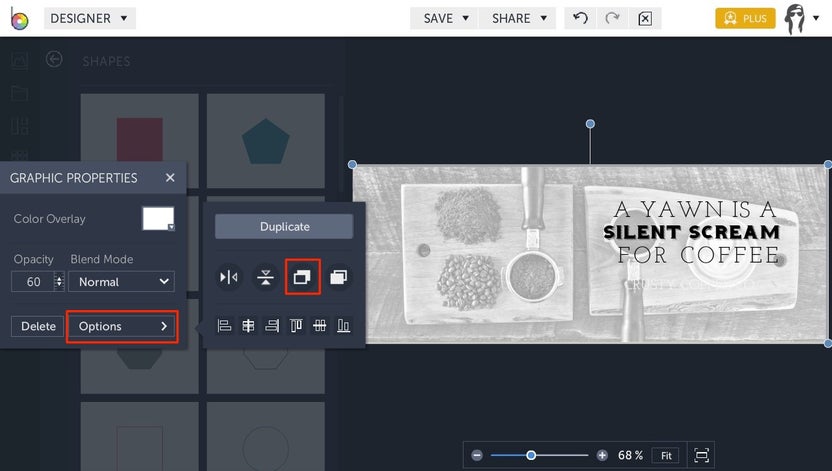Align graphic to horizontal center
This screenshot has height=471, width=832.
coord(248,325)
